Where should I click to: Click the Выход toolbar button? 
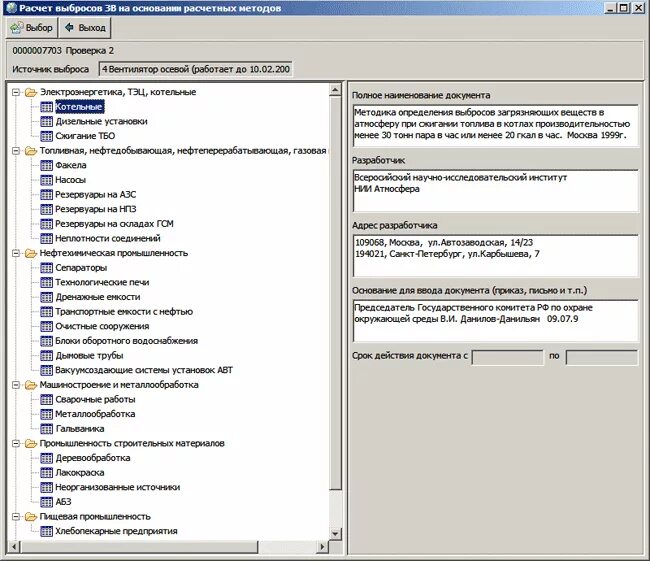[x=85, y=28]
